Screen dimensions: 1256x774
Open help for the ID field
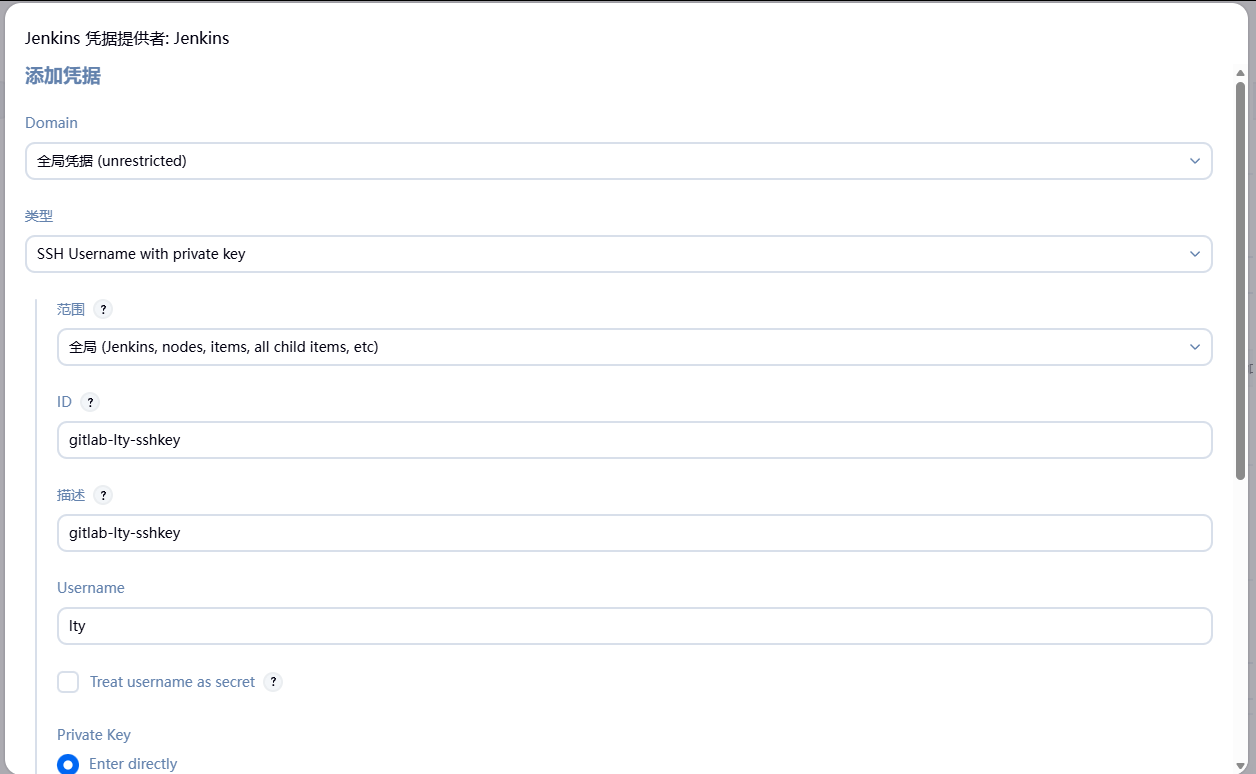[90, 402]
